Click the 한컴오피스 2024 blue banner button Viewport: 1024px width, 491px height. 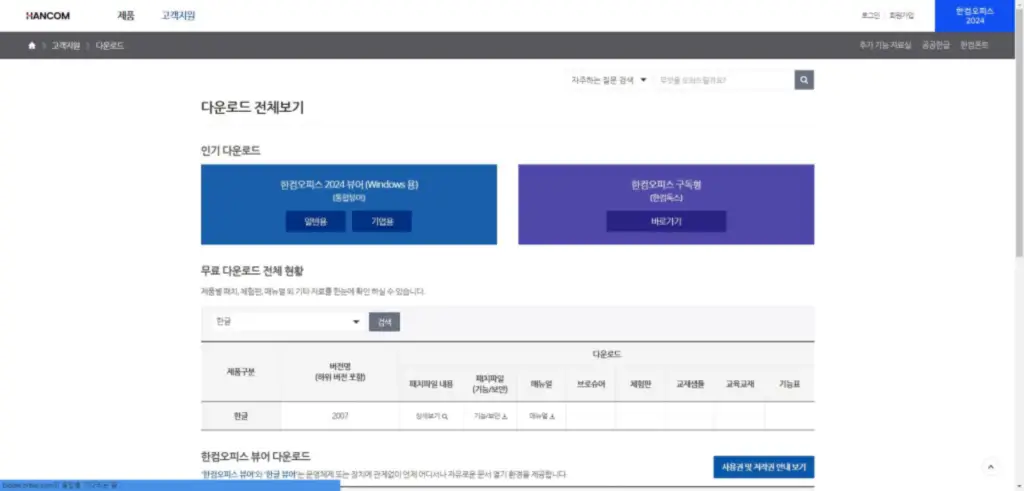[x=975, y=16]
